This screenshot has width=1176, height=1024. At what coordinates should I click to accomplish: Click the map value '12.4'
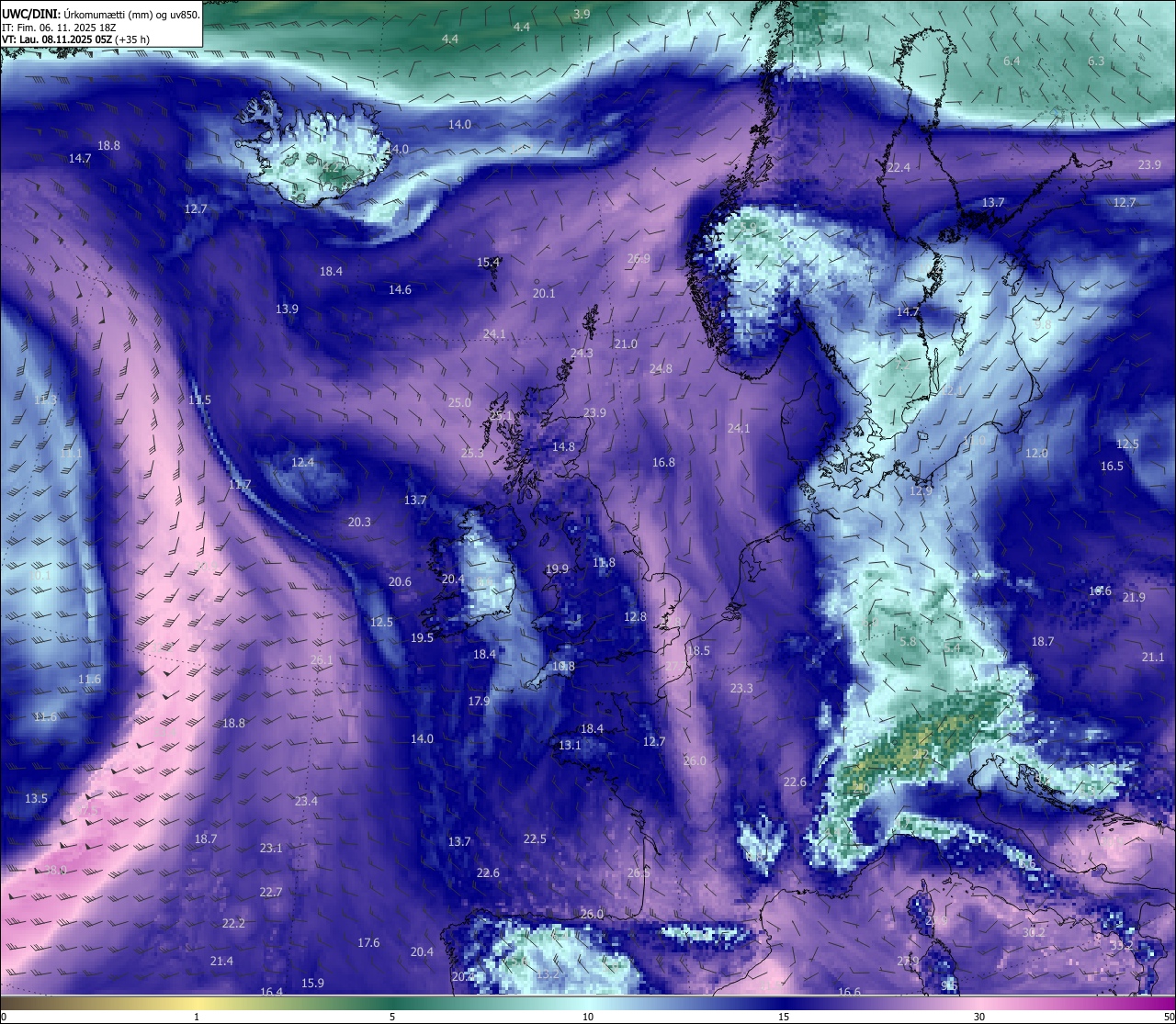(x=303, y=462)
